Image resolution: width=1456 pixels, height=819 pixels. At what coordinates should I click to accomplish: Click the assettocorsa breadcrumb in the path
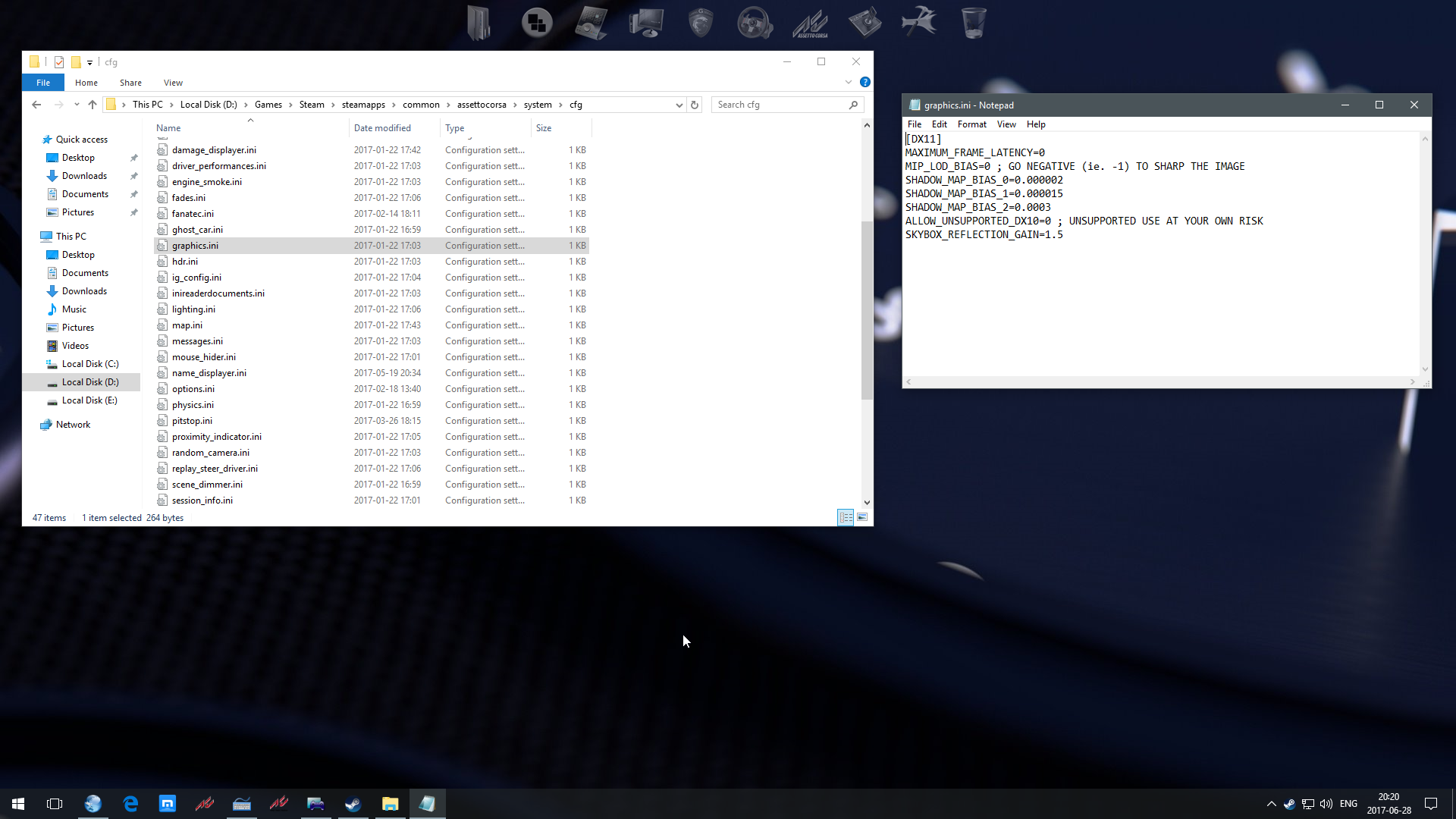tap(482, 105)
